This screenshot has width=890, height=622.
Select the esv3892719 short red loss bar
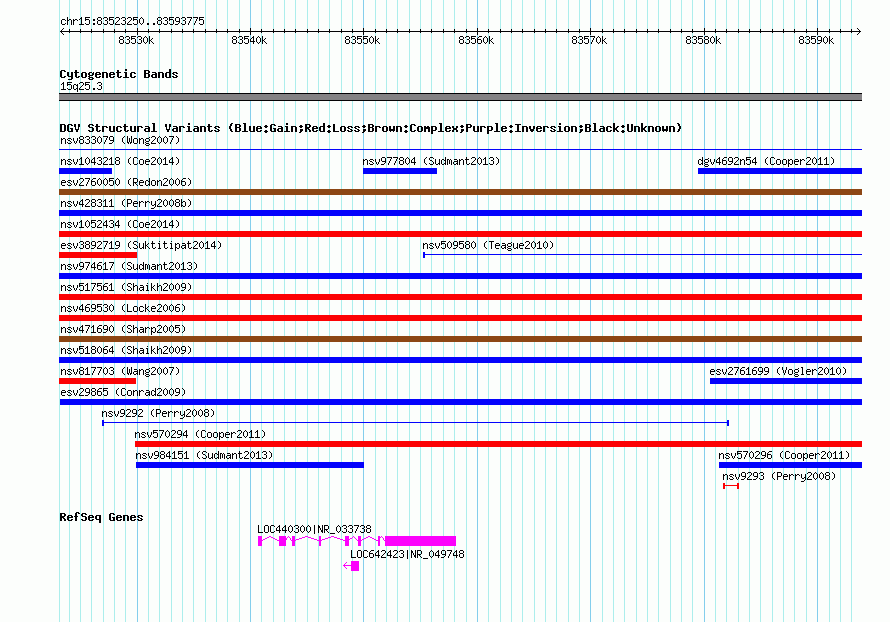[x=98, y=255]
